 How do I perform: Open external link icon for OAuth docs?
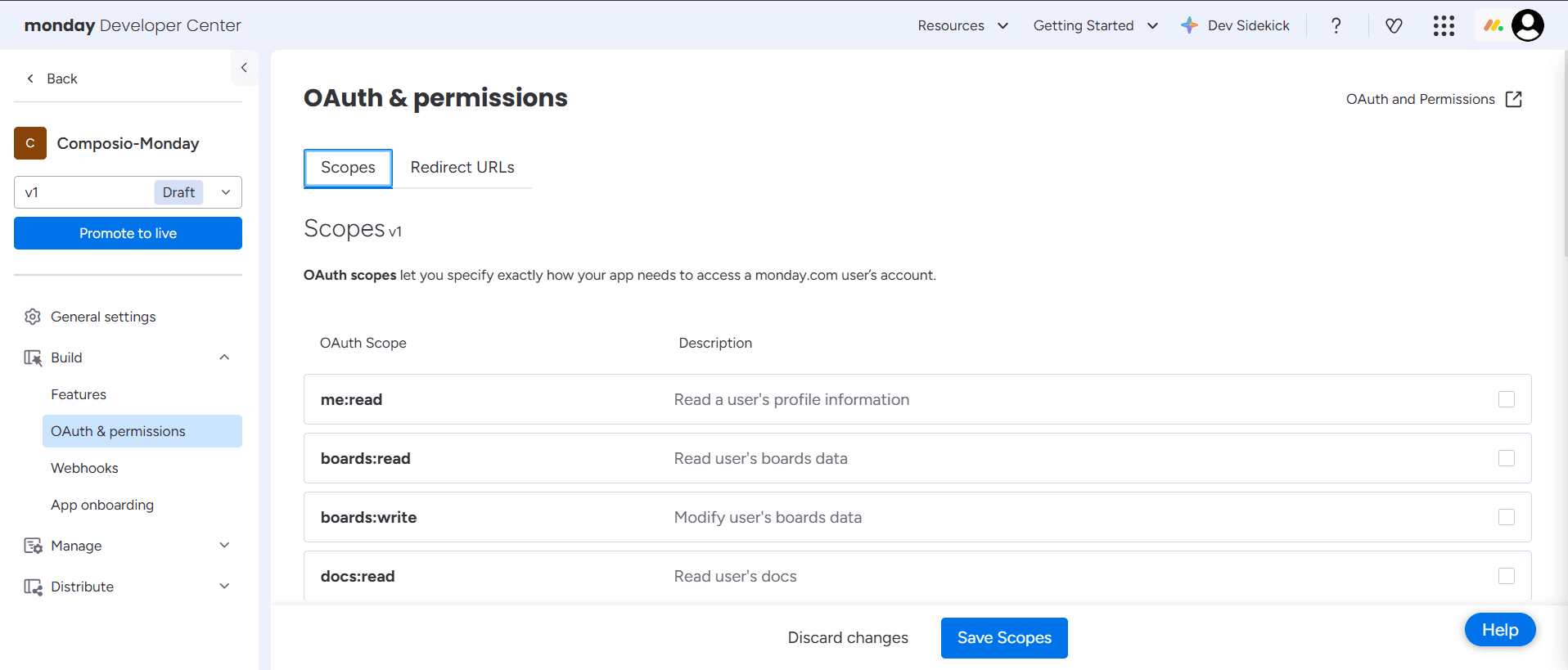click(1514, 99)
